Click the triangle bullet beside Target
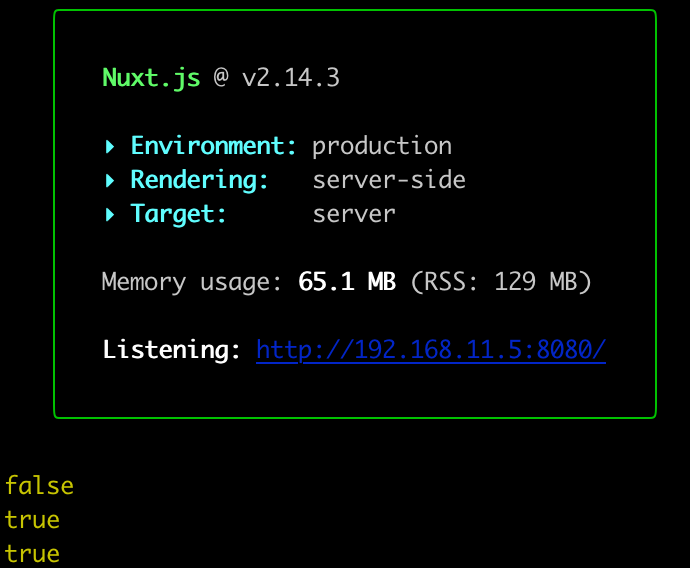The height and width of the screenshot is (568, 690). coord(110,215)
